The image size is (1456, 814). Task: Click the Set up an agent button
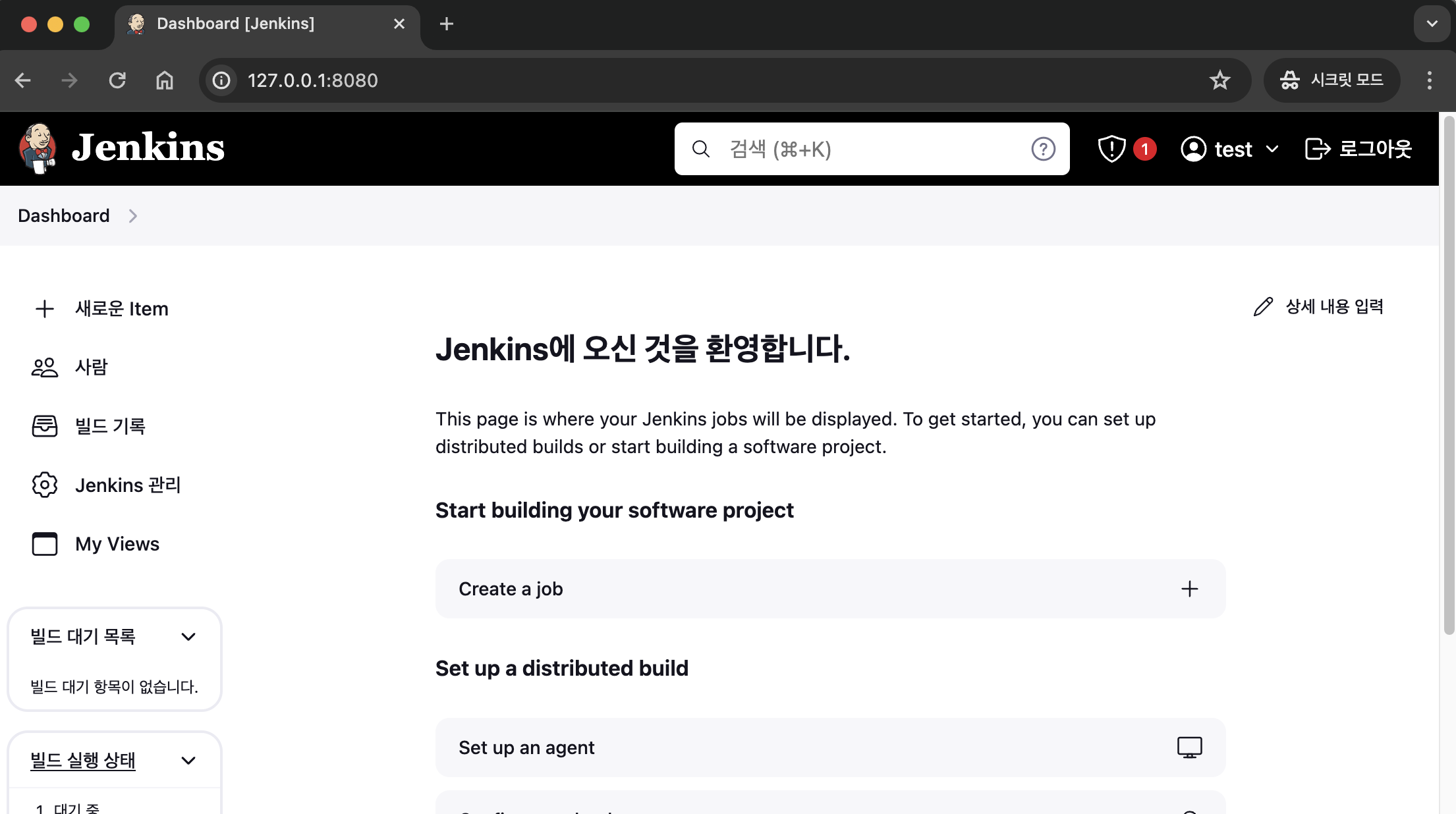[830, 747]
